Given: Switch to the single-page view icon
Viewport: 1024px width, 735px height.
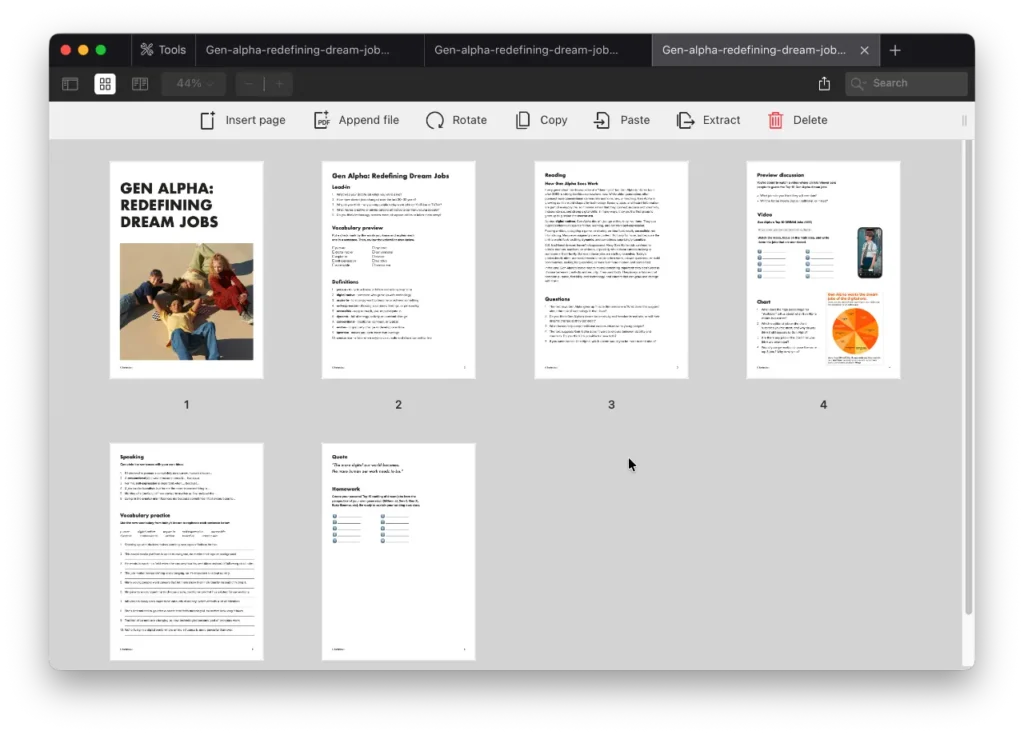Looking at the screenshot, I should tap(139, 84).
